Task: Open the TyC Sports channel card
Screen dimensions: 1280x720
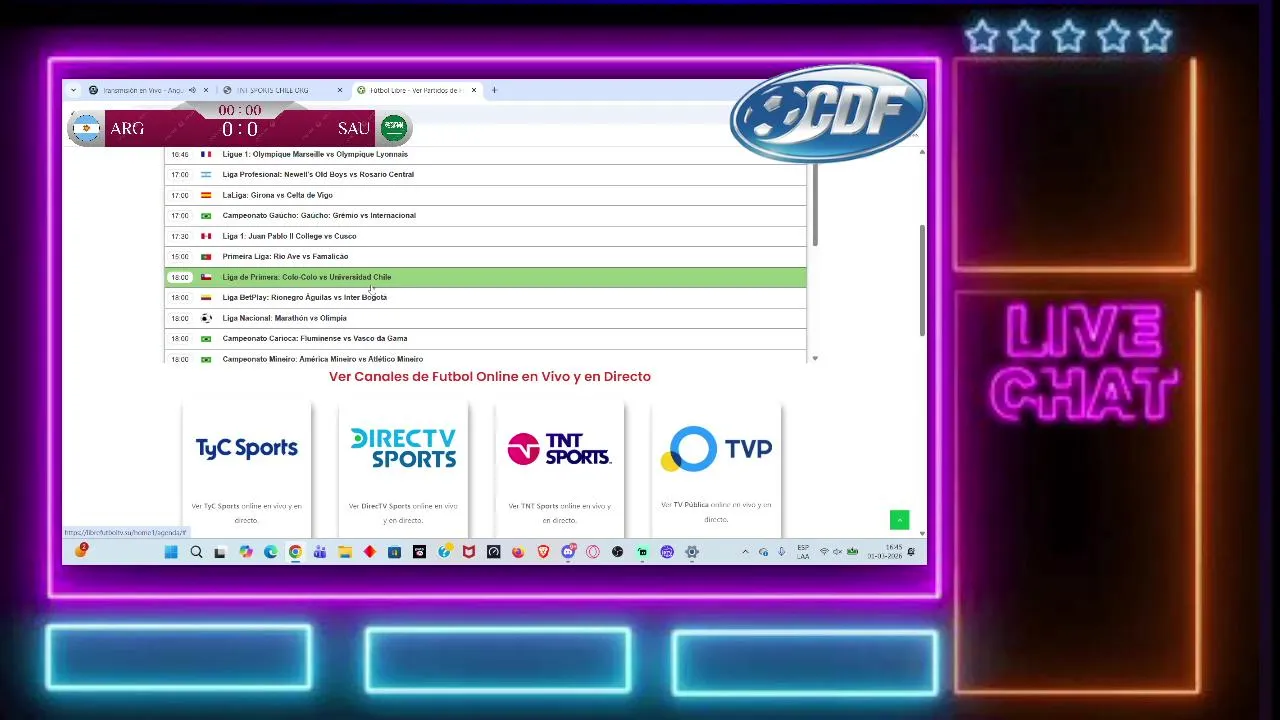Action: tap(247, 470)
